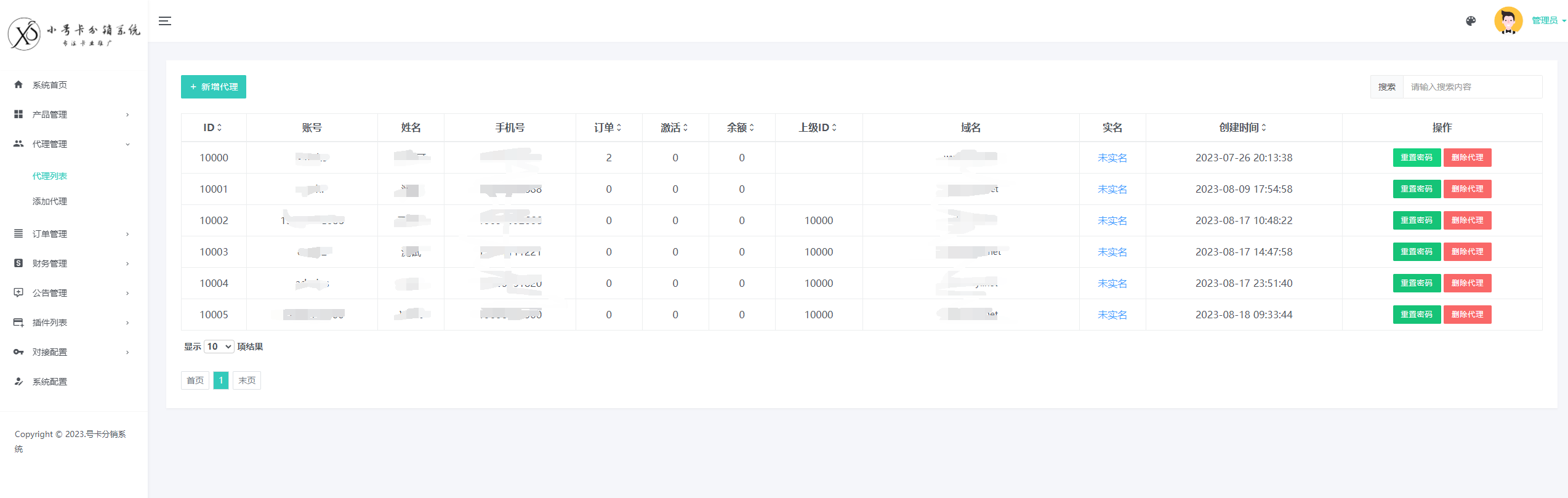1568x498 pixels.
Task: Reset password for agent 10002
Action: point(1417,220)
